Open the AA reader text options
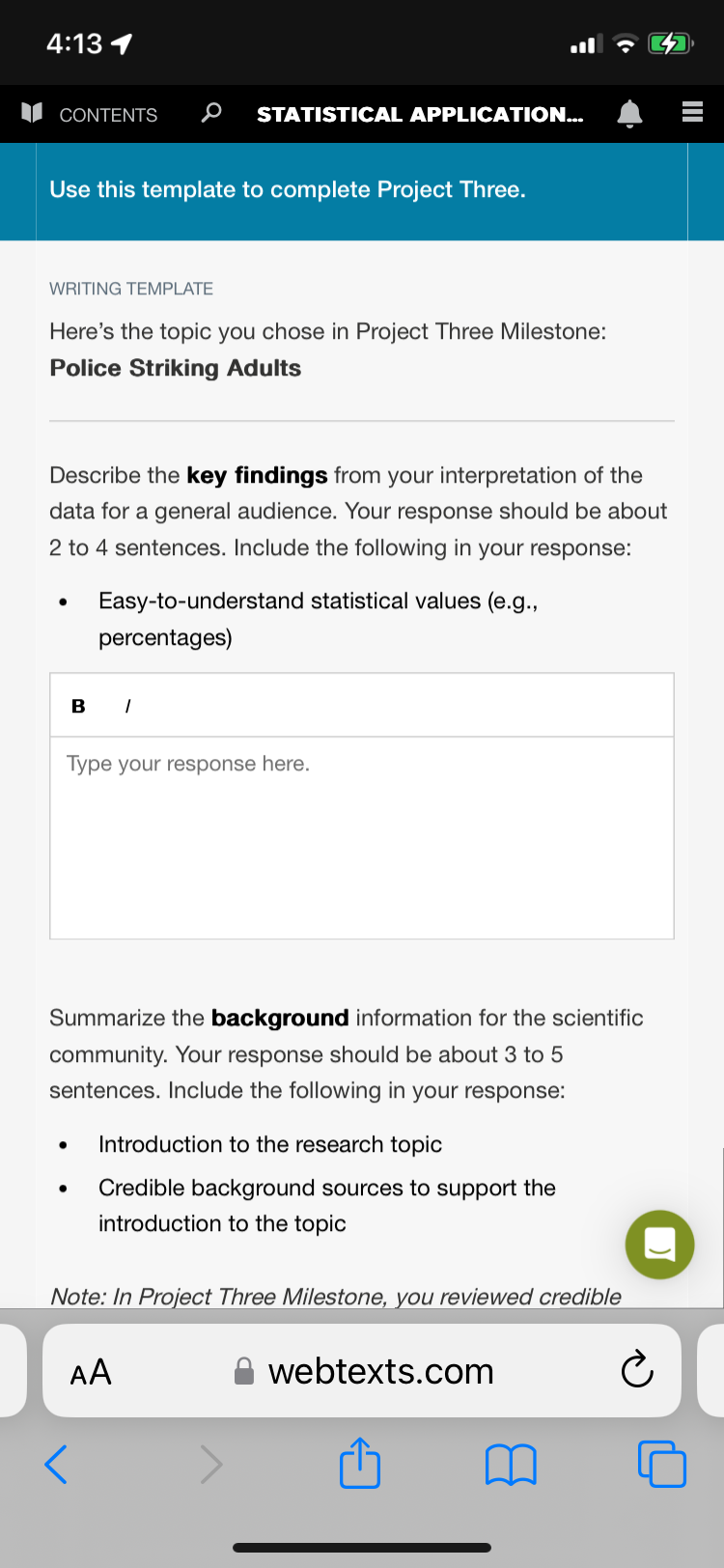The image size is (724, 1568). point(91,1371)
